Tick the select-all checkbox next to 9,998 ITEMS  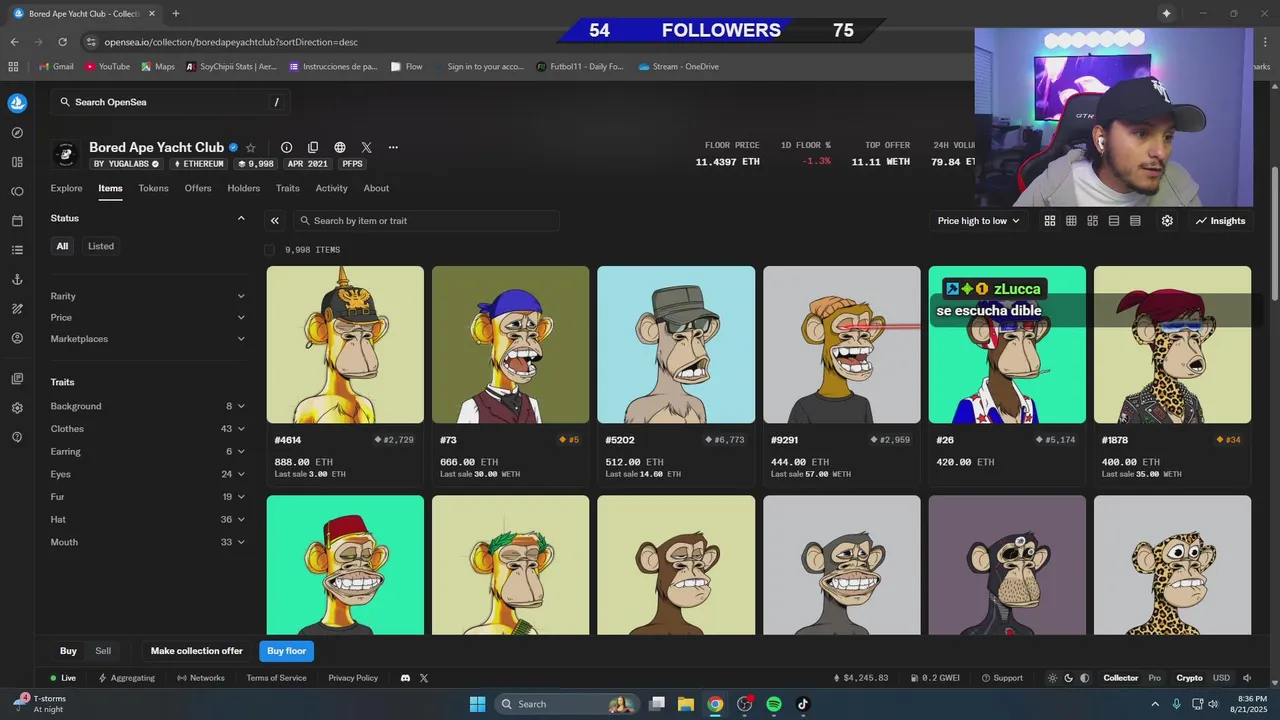(269, 250)
